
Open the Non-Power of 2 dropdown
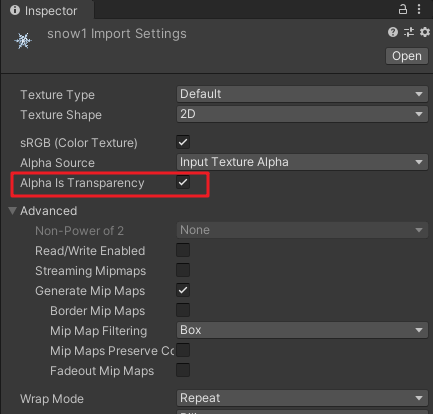302,230
